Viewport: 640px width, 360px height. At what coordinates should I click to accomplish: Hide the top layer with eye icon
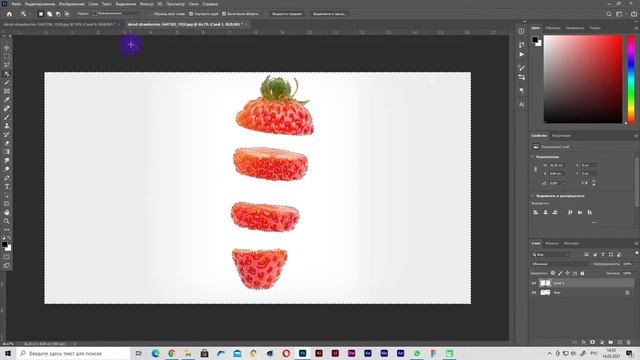(533, 283)
